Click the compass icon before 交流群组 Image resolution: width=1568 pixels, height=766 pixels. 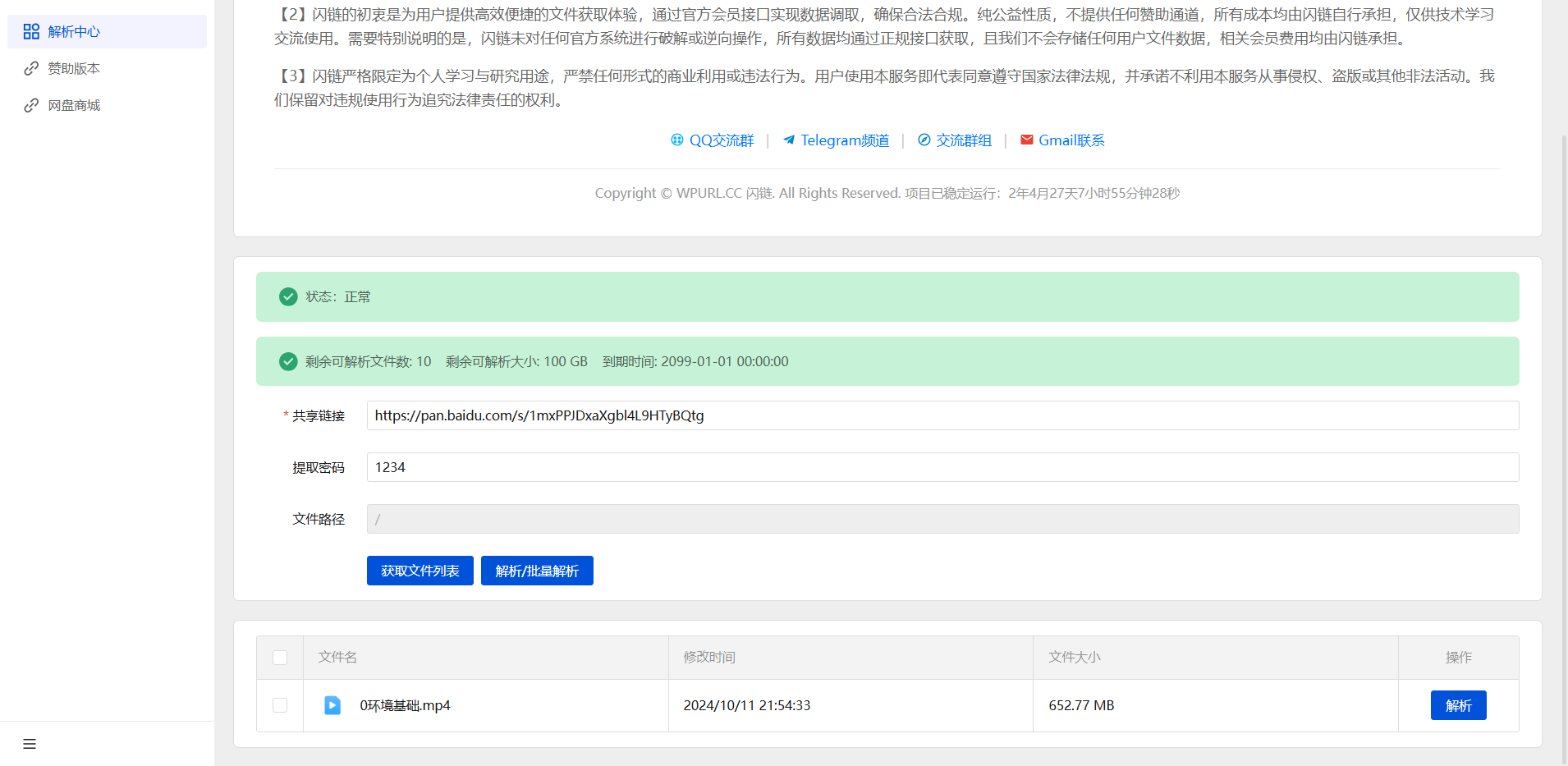pyautogui.click(x=924, y=140)
